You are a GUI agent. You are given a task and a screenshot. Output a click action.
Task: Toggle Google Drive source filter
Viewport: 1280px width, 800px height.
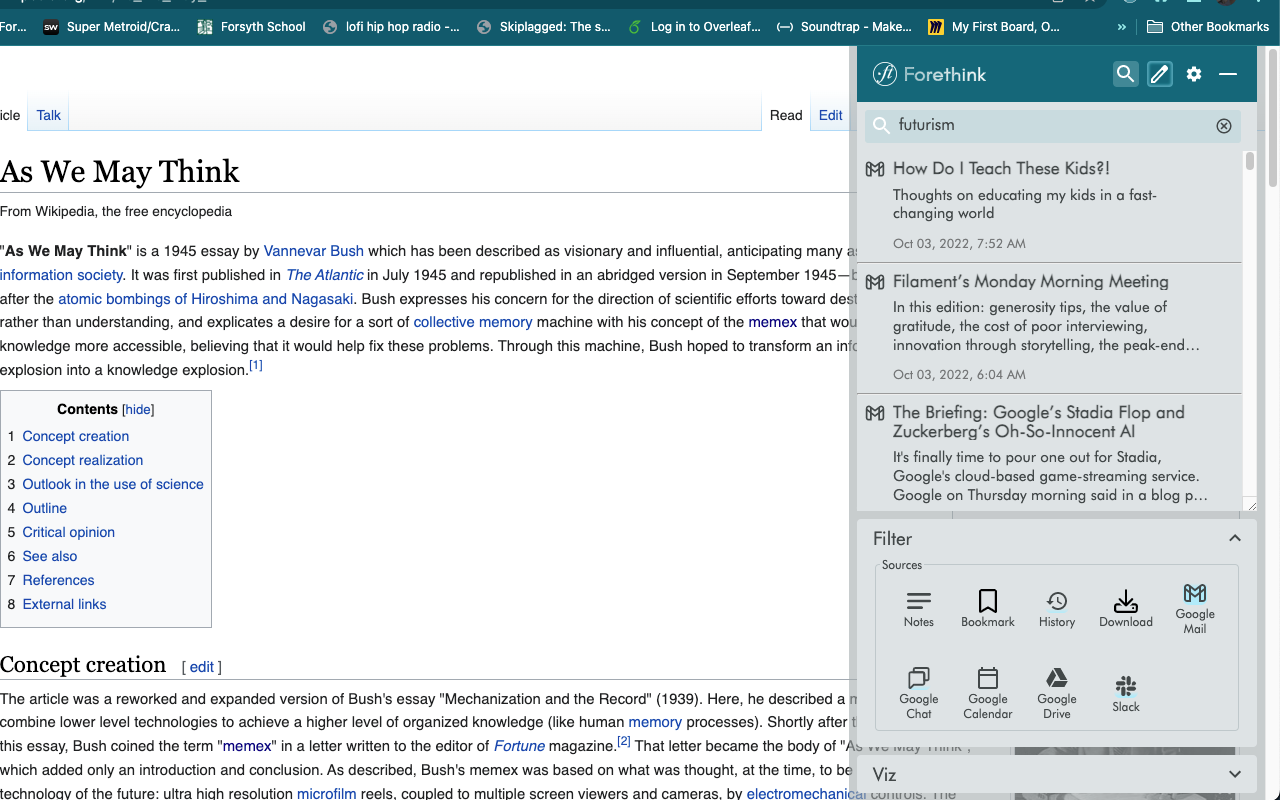click(1057, 693)
